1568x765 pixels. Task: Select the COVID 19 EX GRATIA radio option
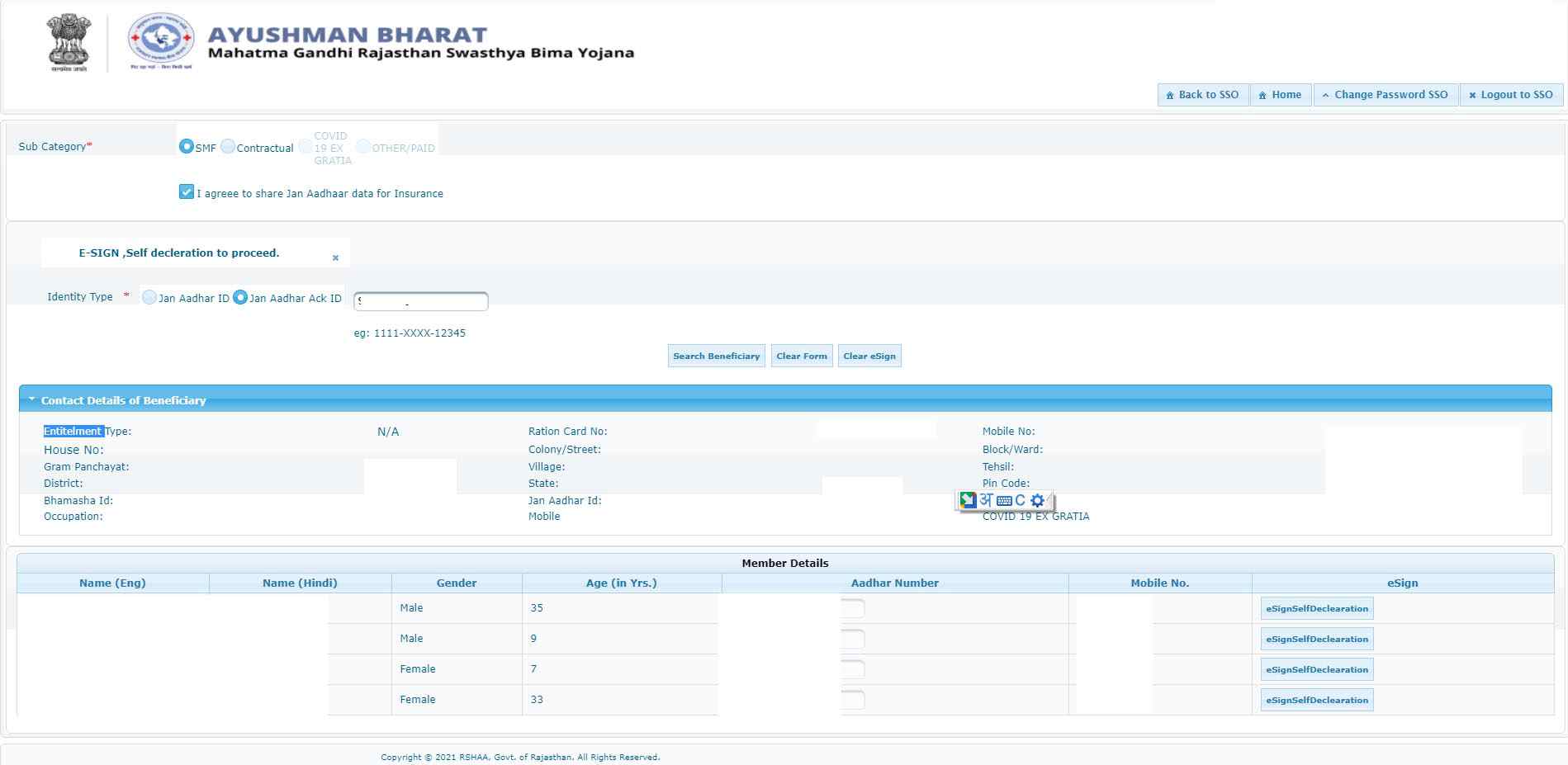306,146
